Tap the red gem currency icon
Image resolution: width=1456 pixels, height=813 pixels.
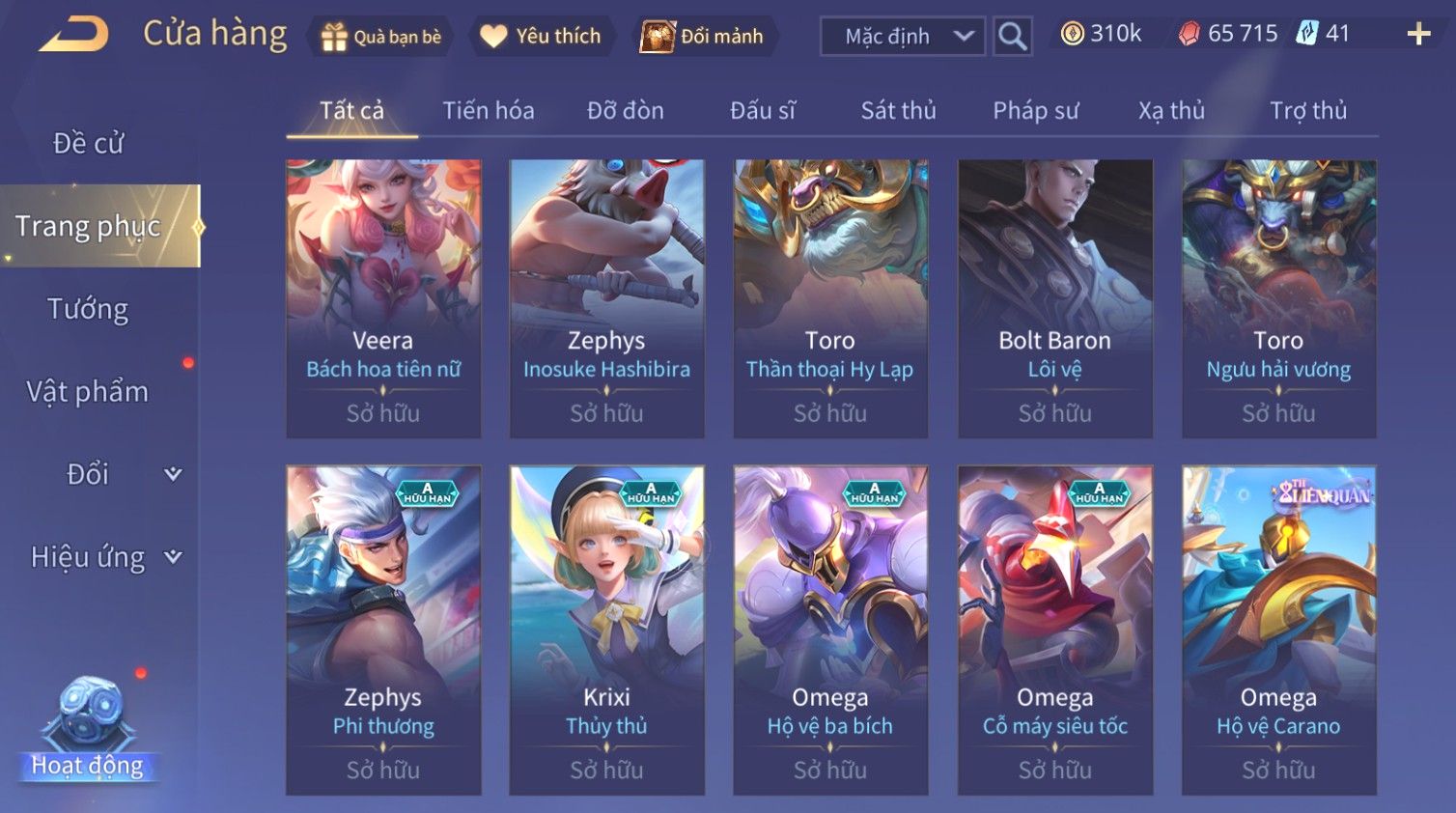tap(1190, 34)
